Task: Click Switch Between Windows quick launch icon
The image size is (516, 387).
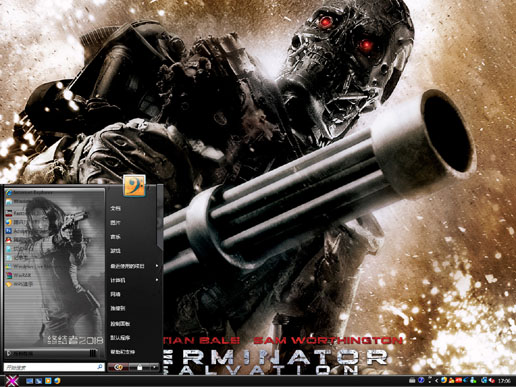Action: pos(38,381)
